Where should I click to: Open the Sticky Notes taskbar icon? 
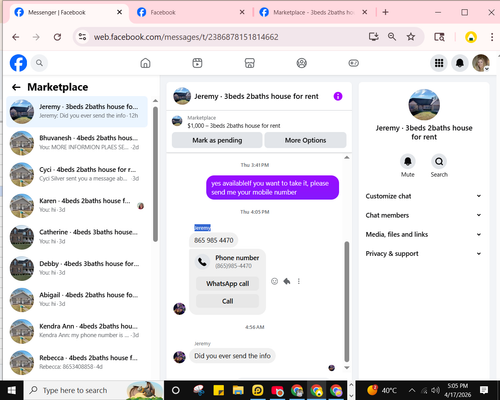219,390
